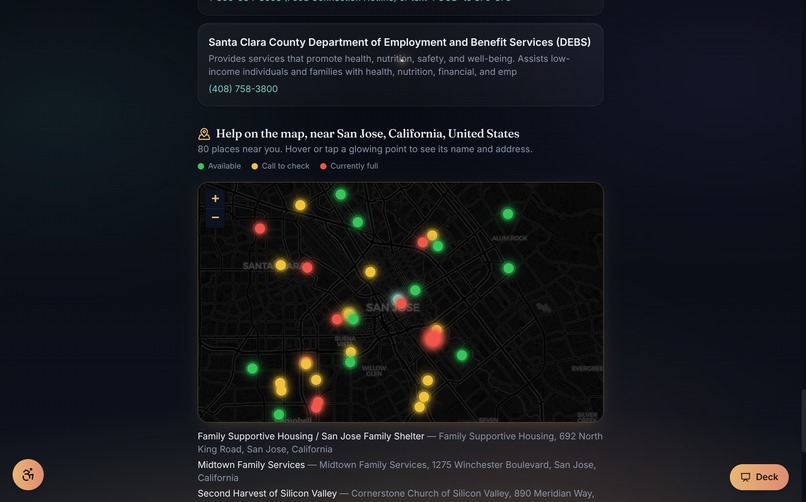The height and width of the screenshot is (502, 806).
Task: Click the lone yellow marker north of San Jose label
Action: pyautogui.click(x=370, y=272)
